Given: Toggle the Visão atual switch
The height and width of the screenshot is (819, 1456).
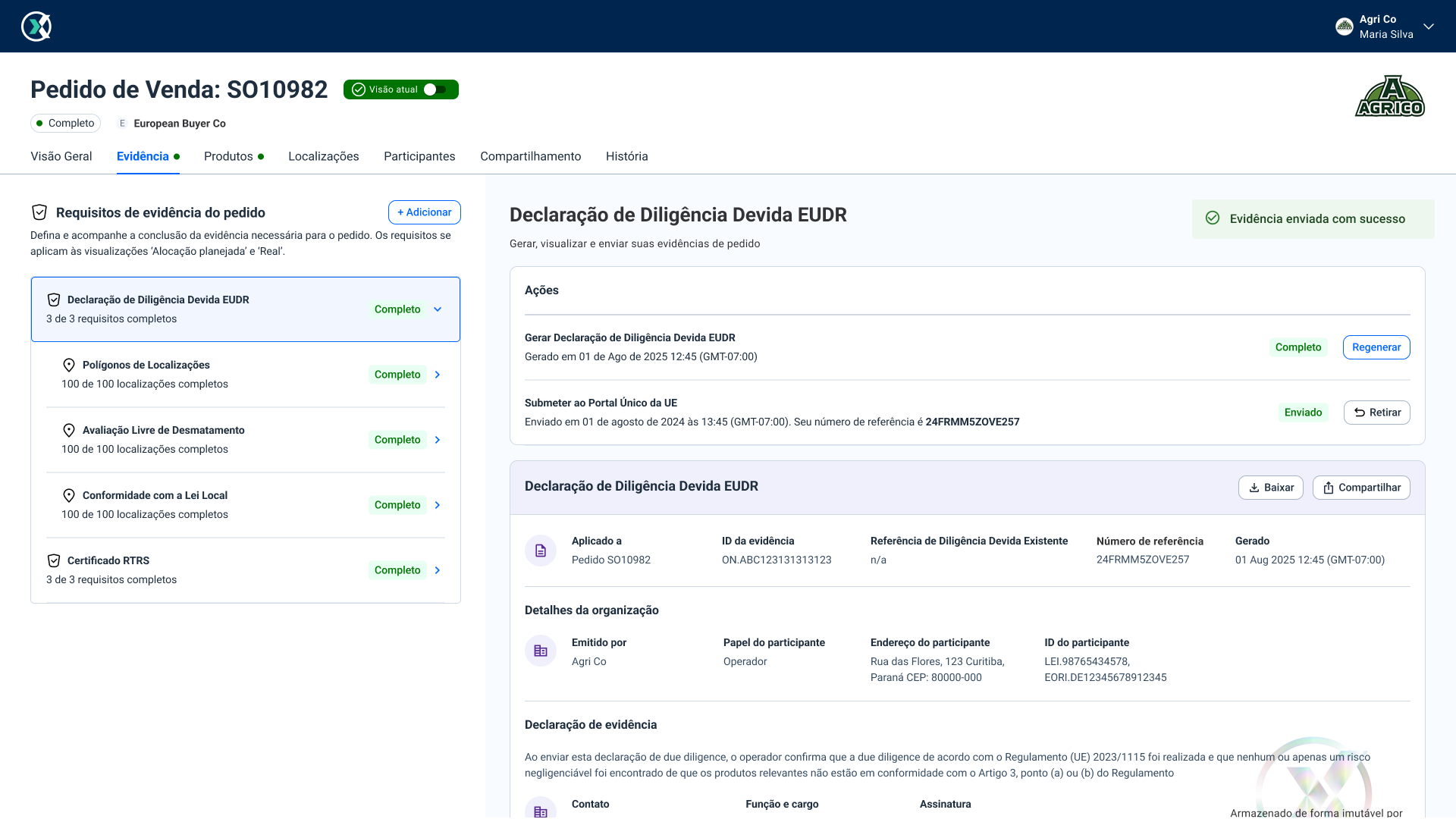Looking at the screenshot, I should 435,89.
